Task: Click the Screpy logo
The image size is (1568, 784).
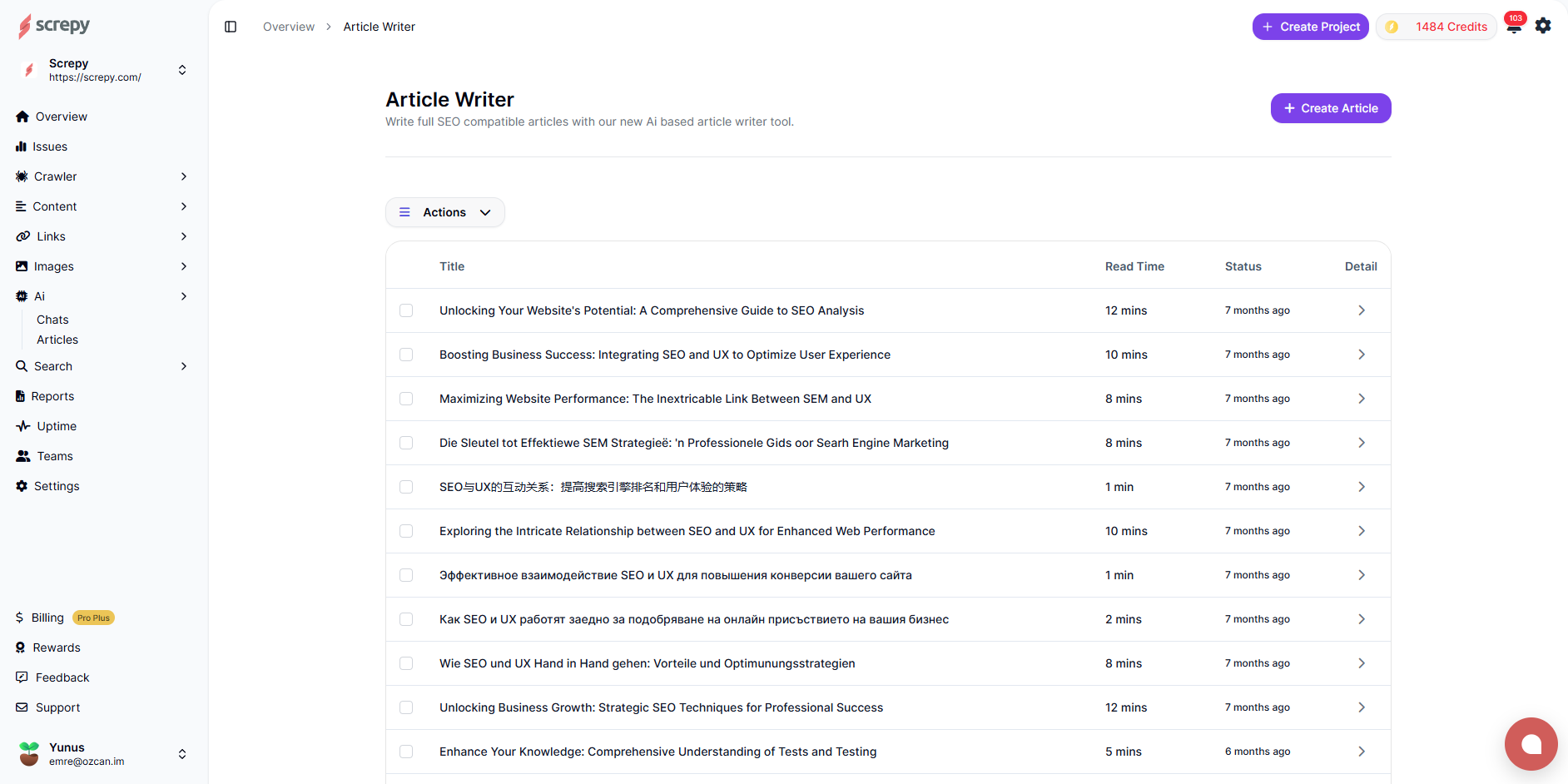Action: tap(53, 26)
